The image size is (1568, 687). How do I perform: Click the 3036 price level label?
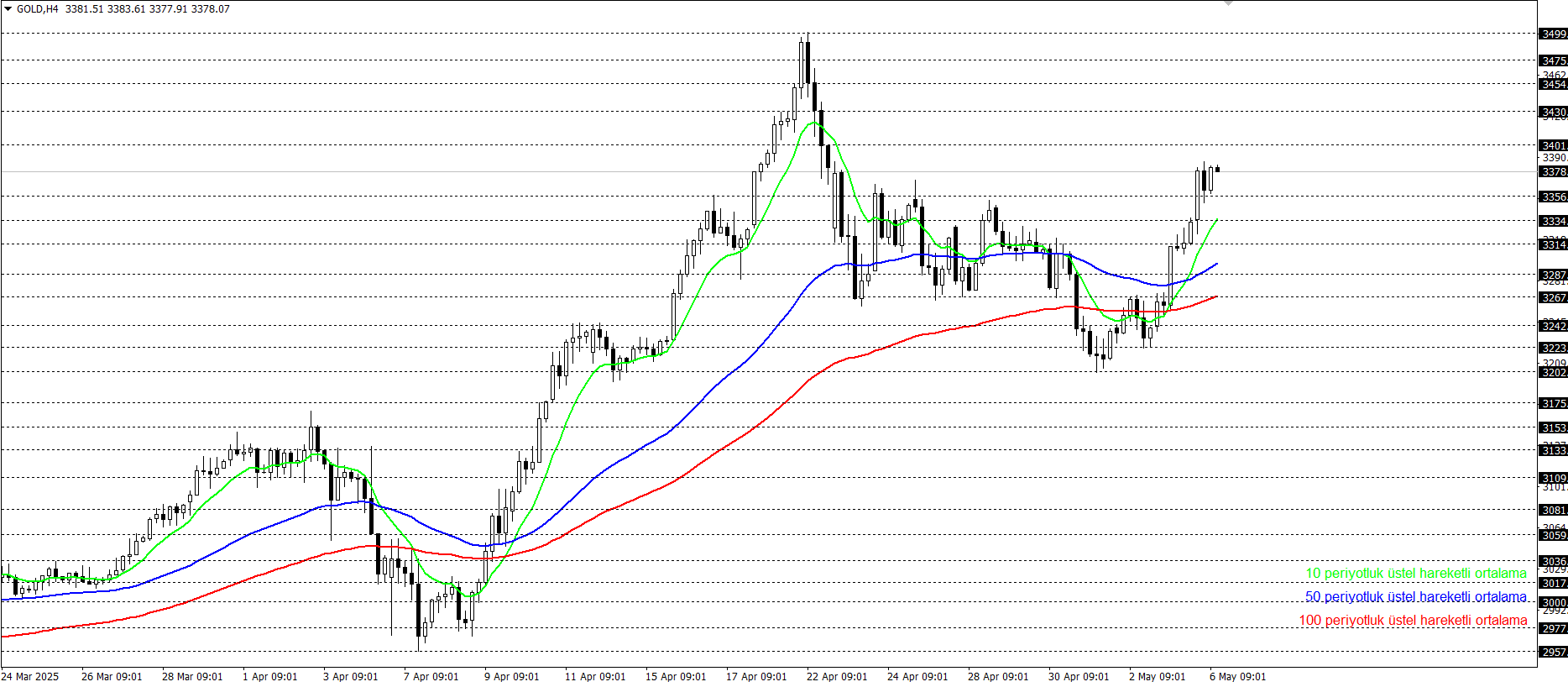click(x=1553, y=562)
